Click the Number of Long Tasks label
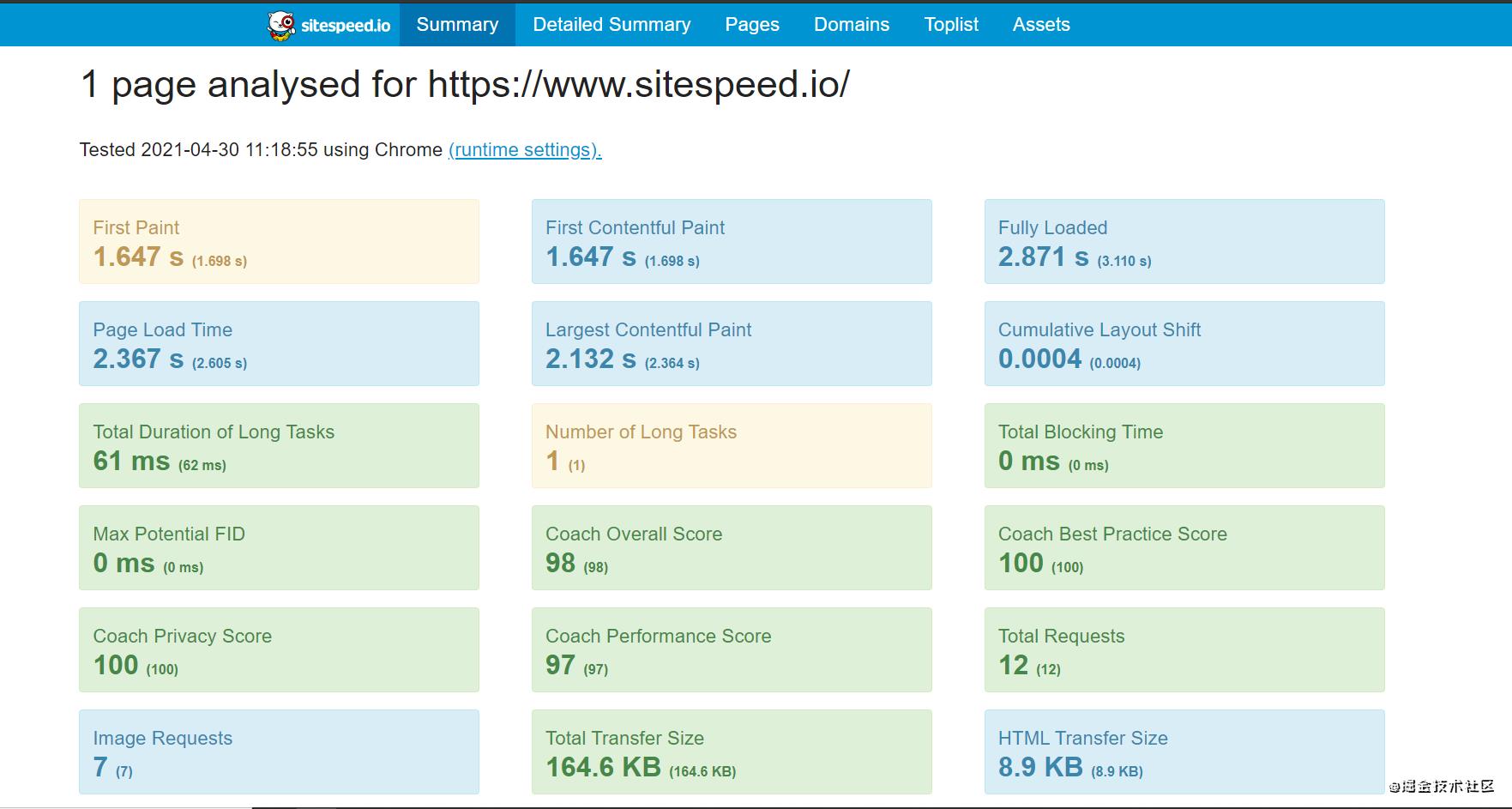 641,432
